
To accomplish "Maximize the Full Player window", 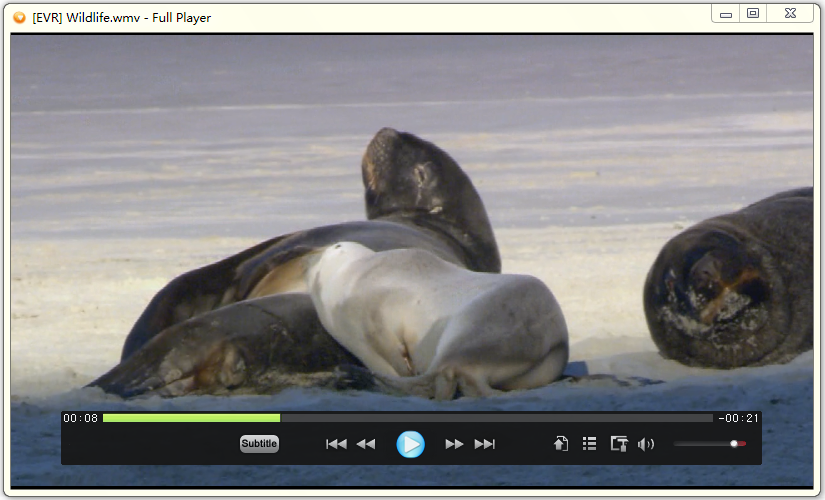I will coord(753,14).
